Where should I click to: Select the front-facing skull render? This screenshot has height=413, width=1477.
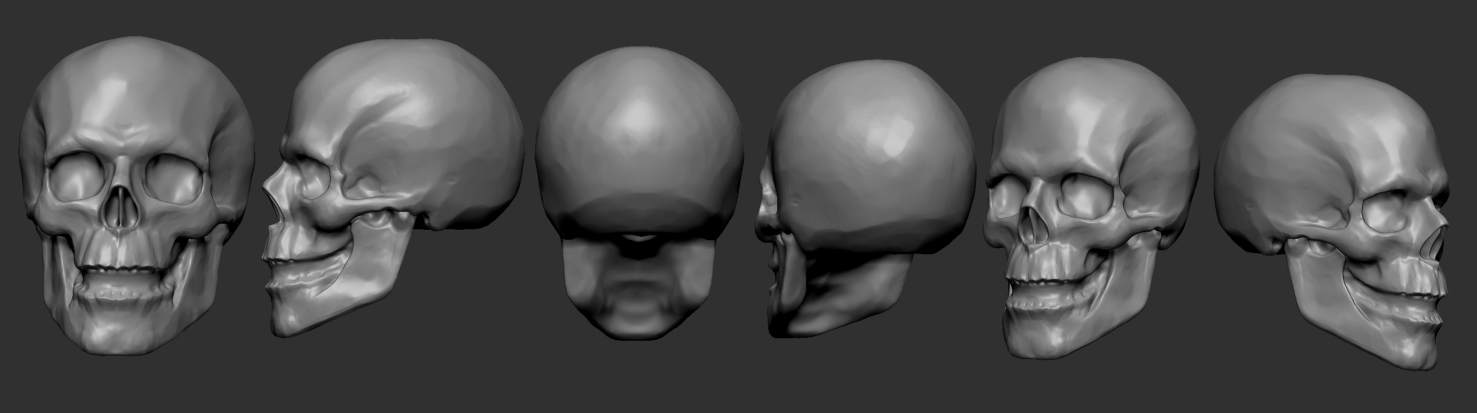pyautogui.click(x=137, y=195)
